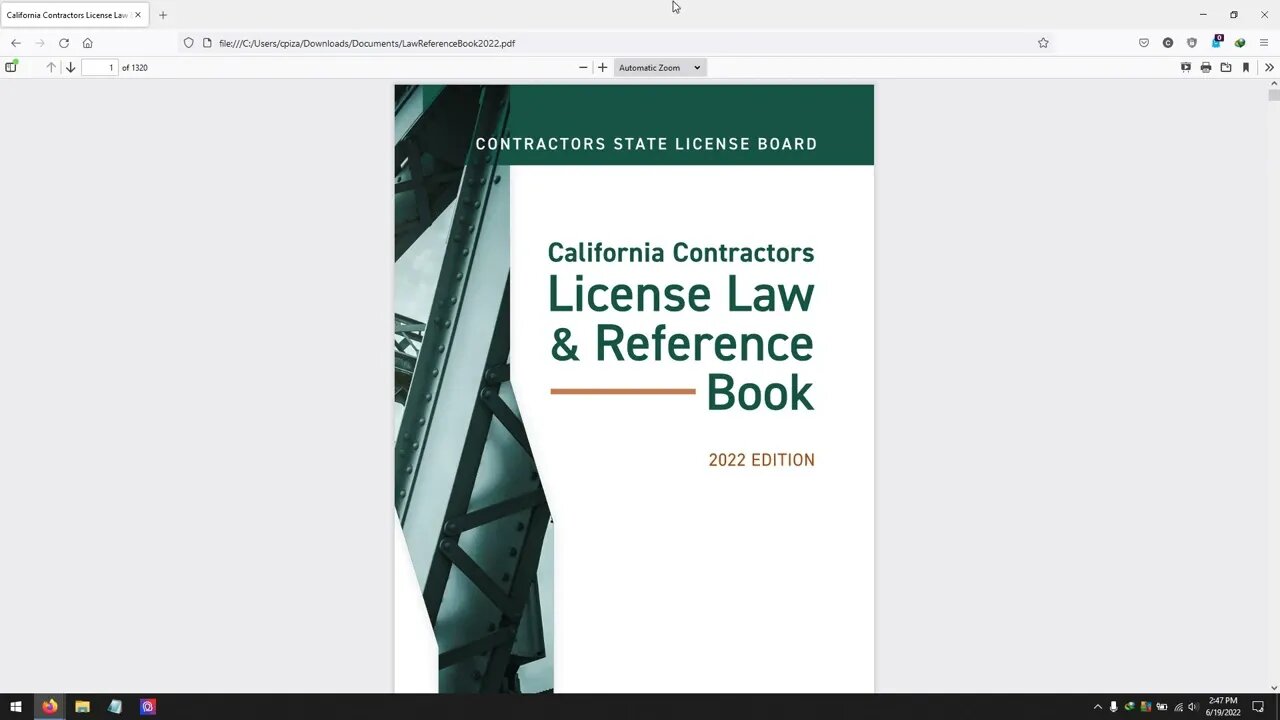The width and height of the screenshot is (1280, 720).
Task: Show hidden system tray icons
Action: pyautogui.click(x=1097, y=707)
